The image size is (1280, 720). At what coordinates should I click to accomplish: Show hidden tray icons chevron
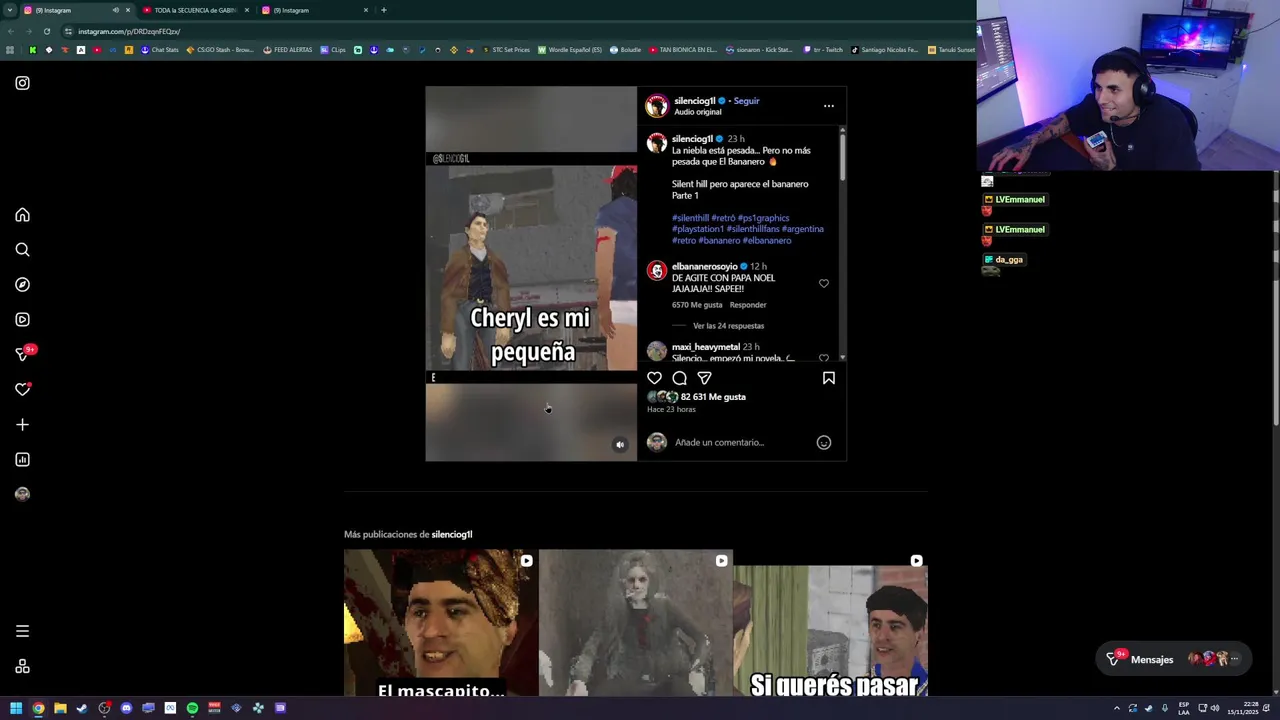tap(1117, 708)
